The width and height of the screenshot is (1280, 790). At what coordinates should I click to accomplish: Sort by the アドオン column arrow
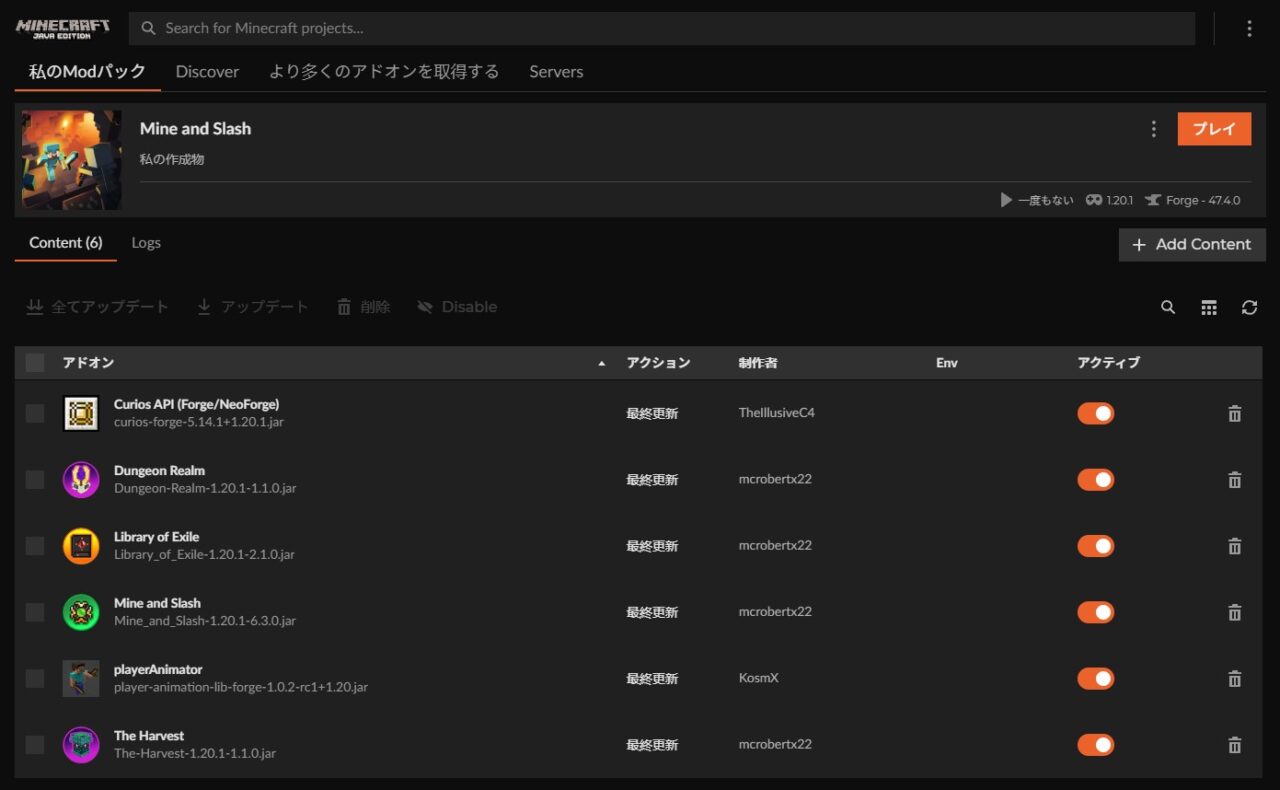(x=601, y=364)
